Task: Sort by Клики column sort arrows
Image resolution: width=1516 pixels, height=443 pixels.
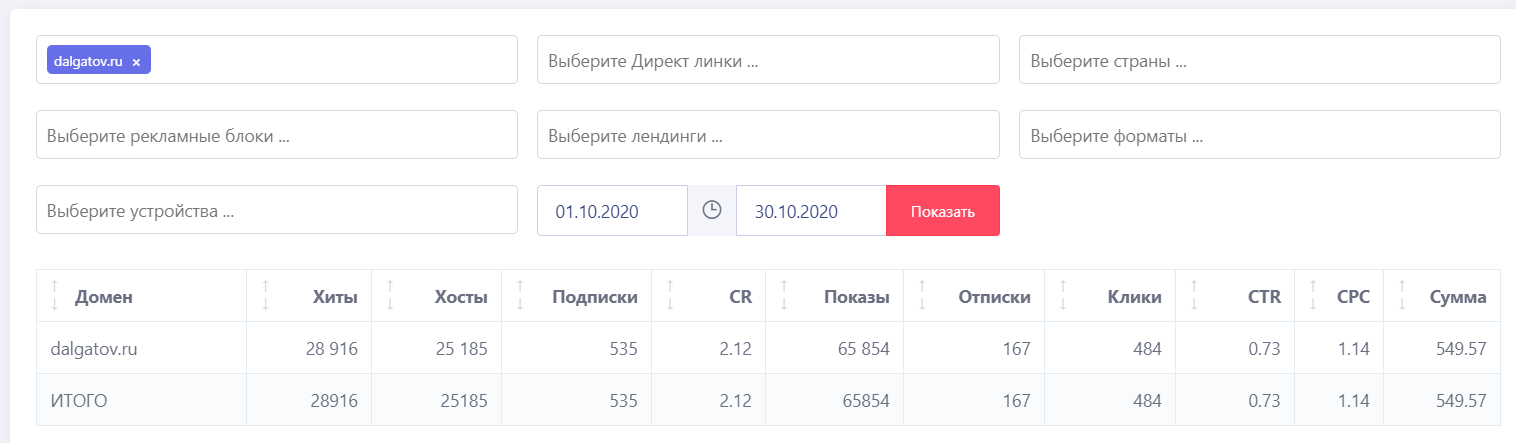Action: coord(1064,296)
